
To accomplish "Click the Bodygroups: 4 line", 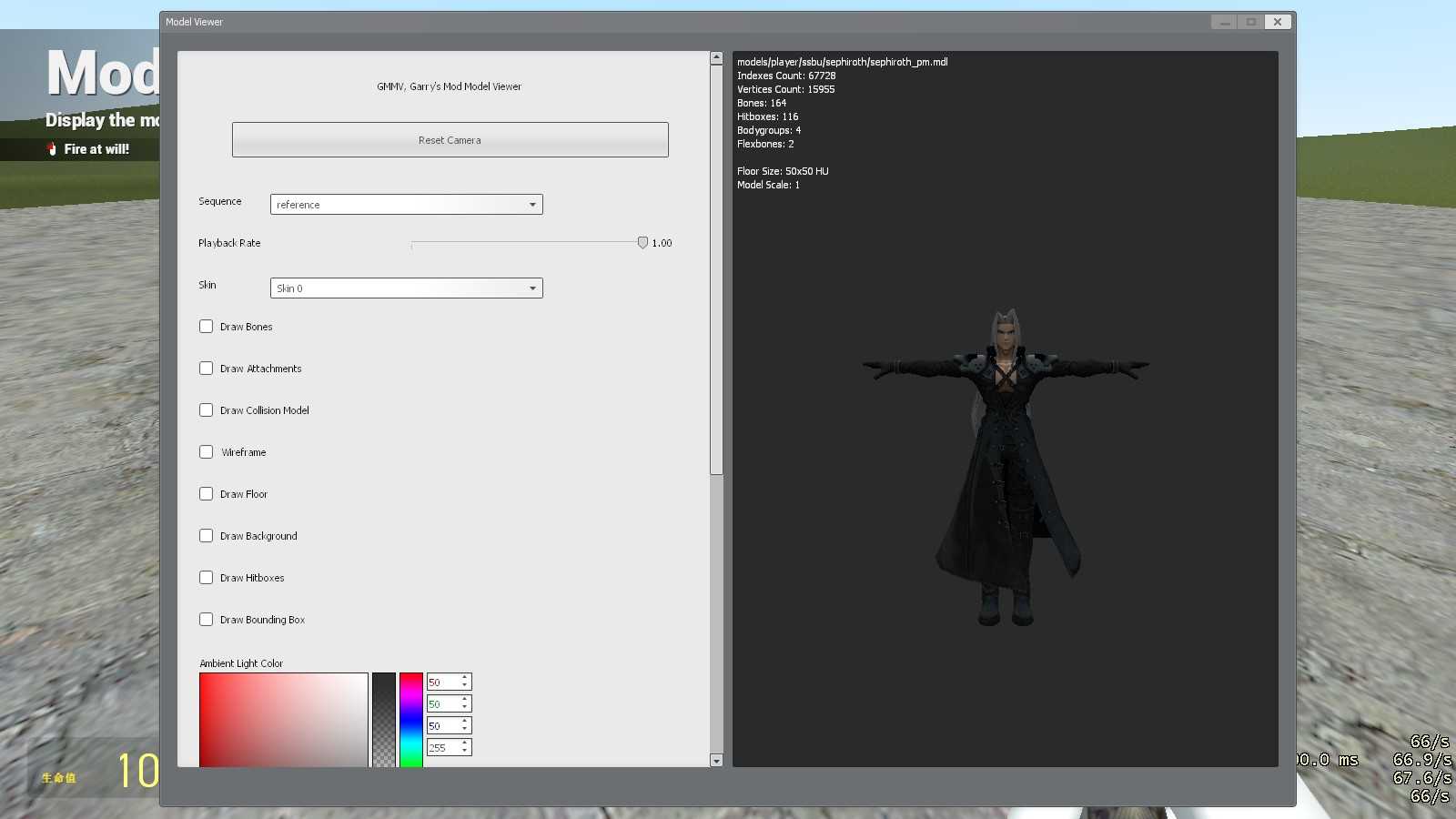I will point(769,130).
